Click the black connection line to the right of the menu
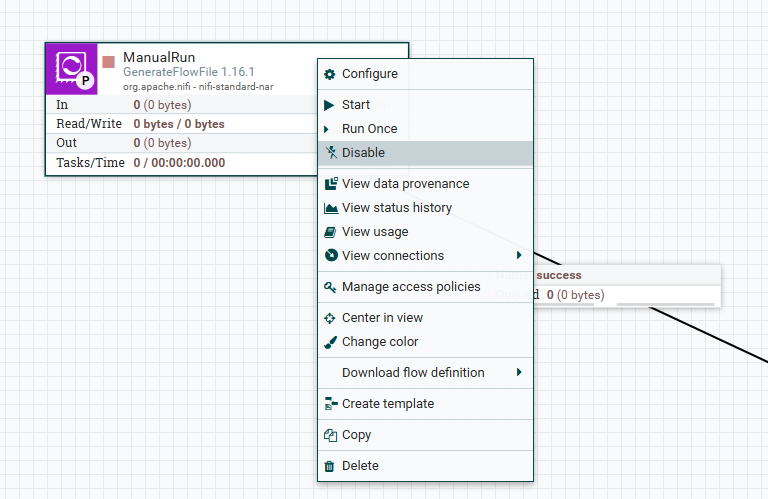 (710, 336)
